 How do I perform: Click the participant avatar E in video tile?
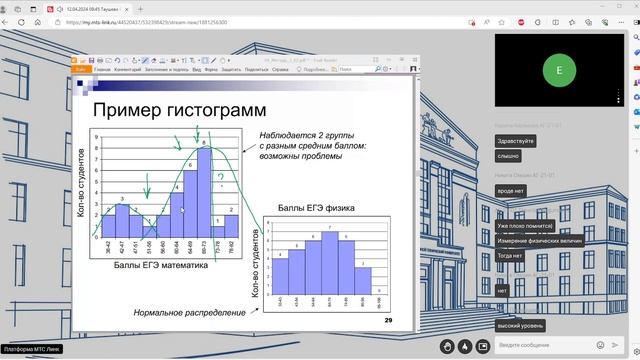coord(559,70)
